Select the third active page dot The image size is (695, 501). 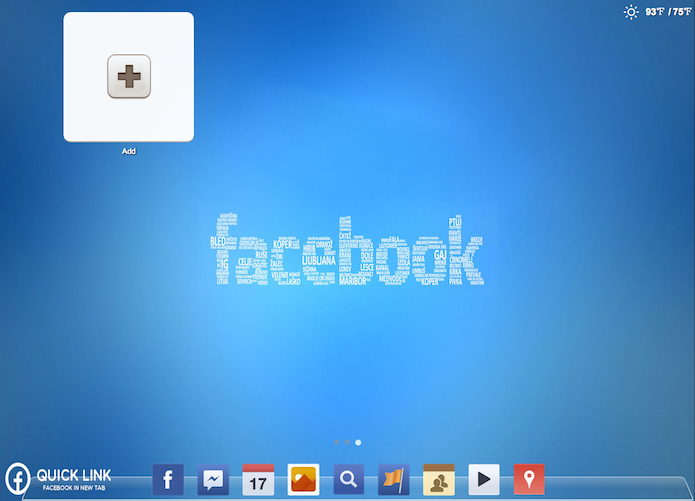point(358,442)
